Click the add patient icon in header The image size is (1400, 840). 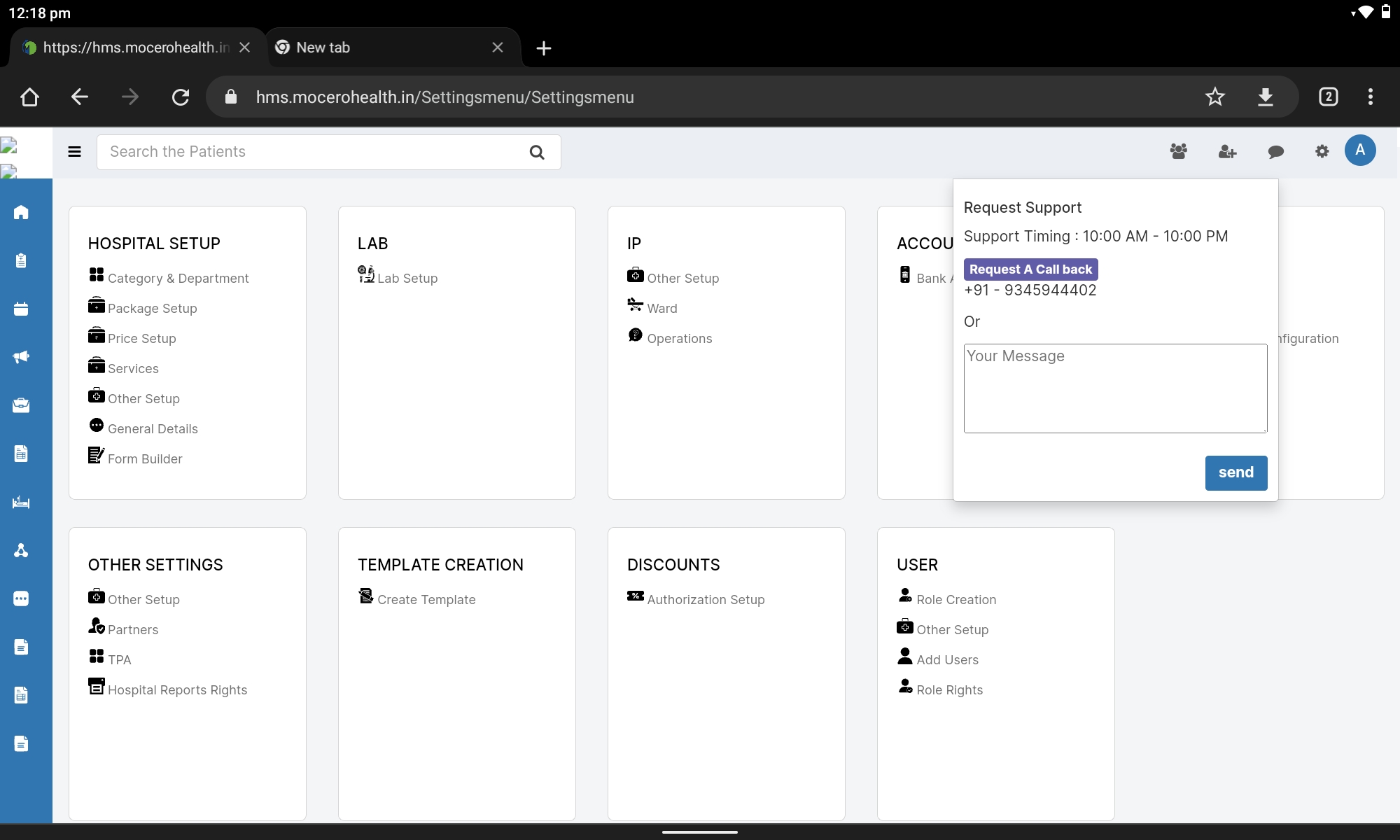click(x=1227, y=151)
